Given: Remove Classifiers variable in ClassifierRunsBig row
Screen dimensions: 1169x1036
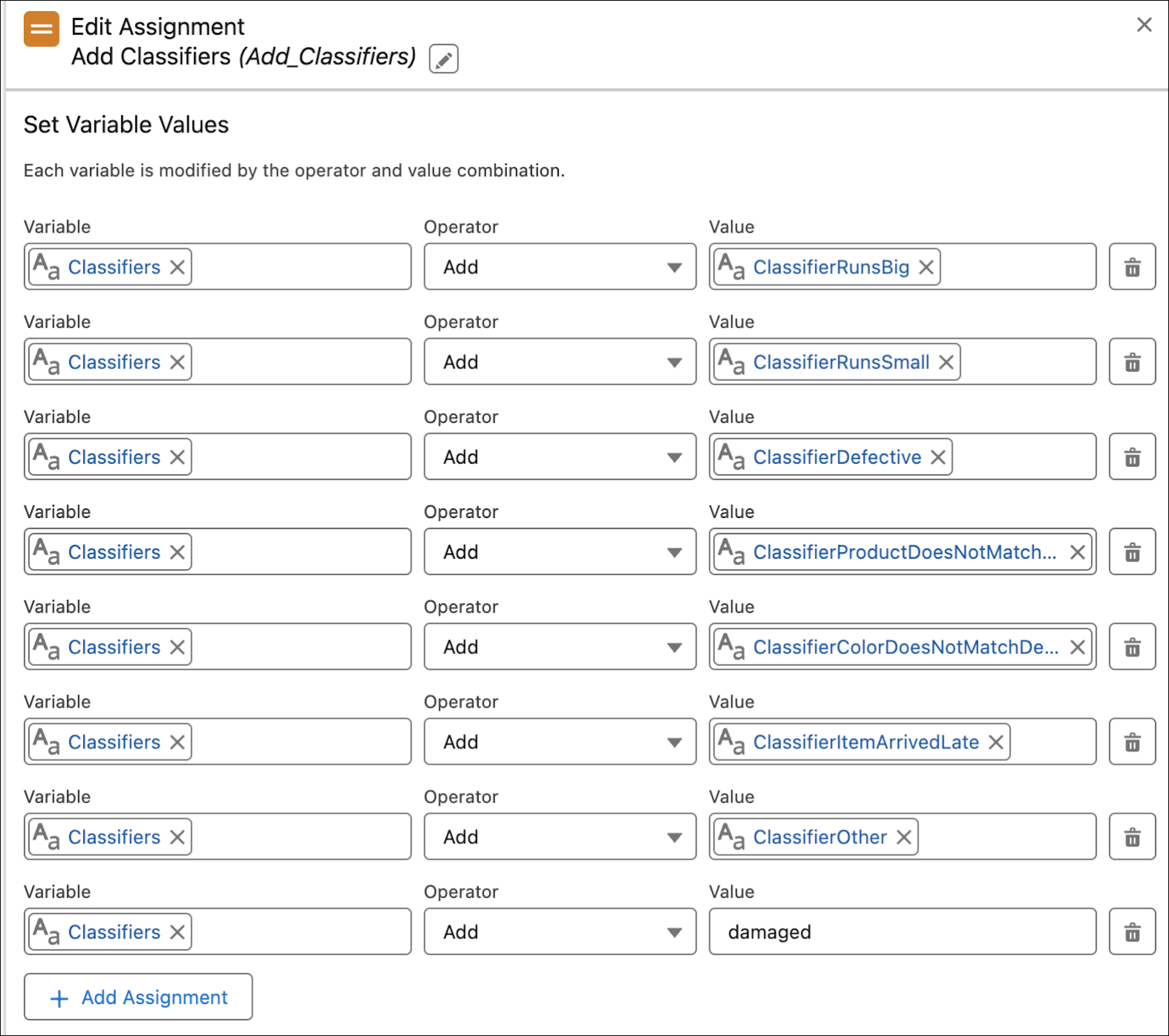Looking at the screenshot, I should 177,267.
